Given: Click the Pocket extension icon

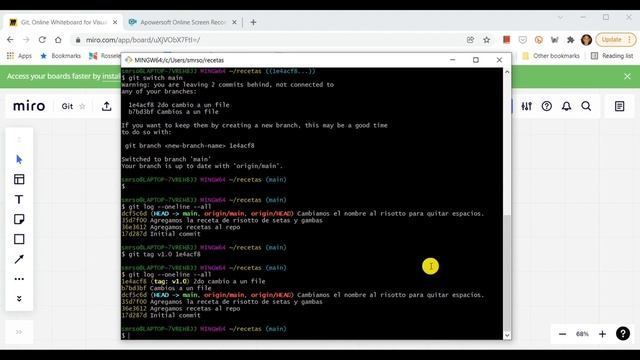Looking at the screenshot, I should click(522, 40).
